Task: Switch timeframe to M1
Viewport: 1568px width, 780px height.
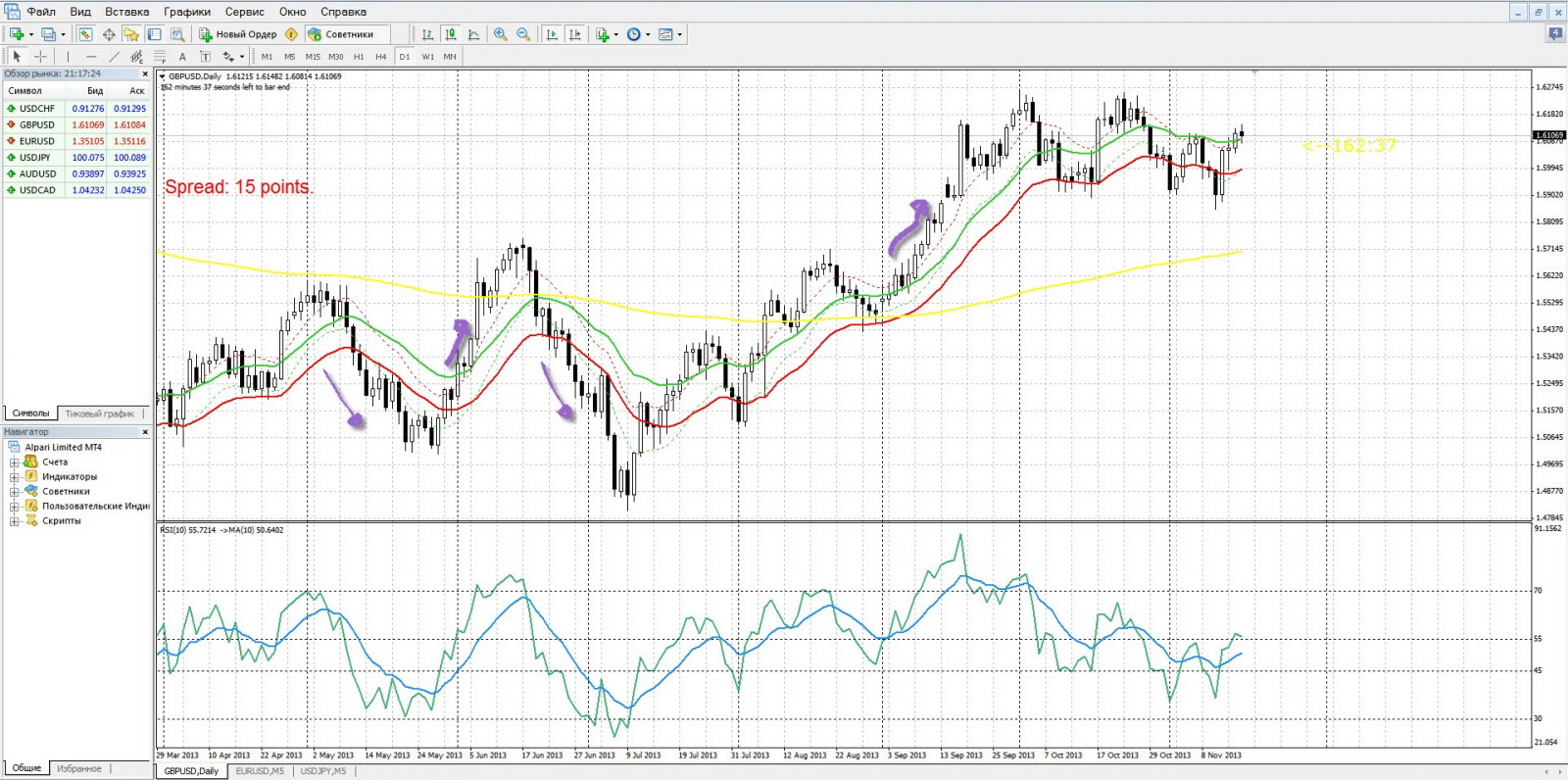Action: (267, 57)
